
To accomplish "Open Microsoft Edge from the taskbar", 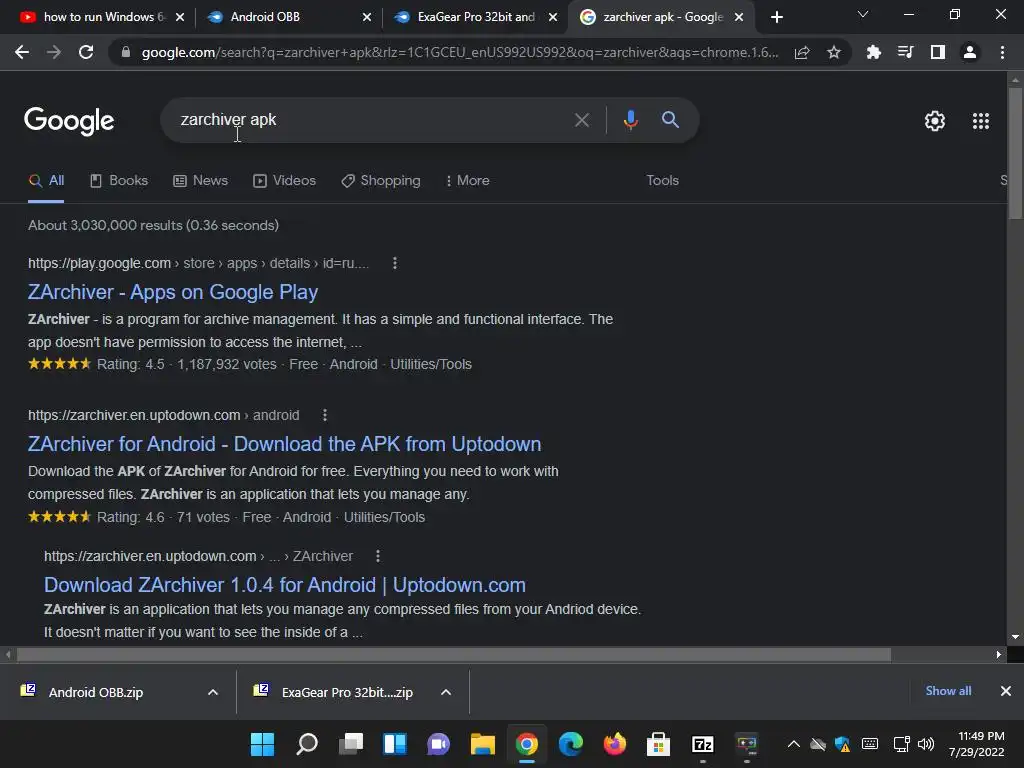I will 571,744.
